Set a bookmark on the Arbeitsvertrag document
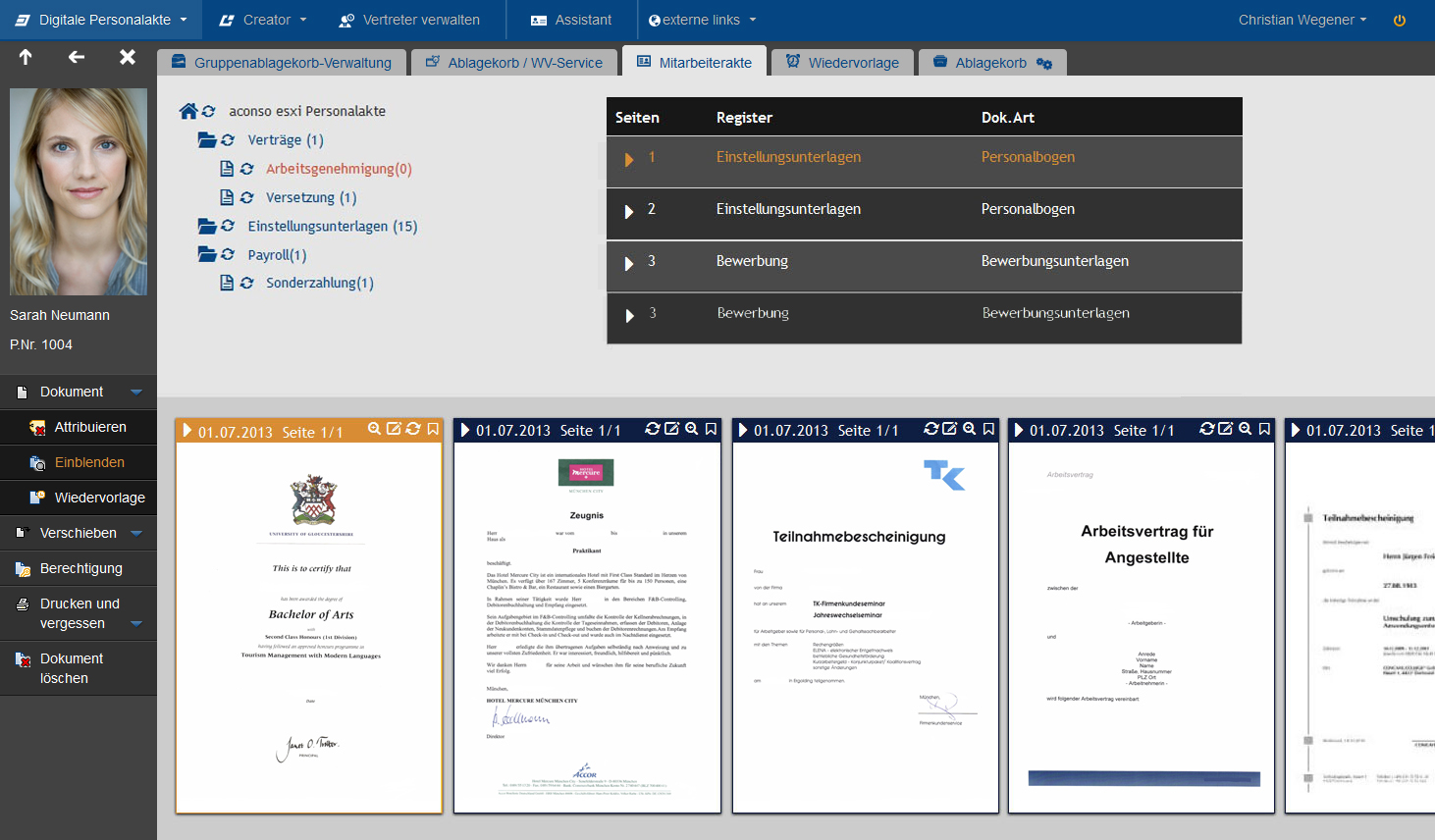1435x840 pixels. (x=1263, y=428)
